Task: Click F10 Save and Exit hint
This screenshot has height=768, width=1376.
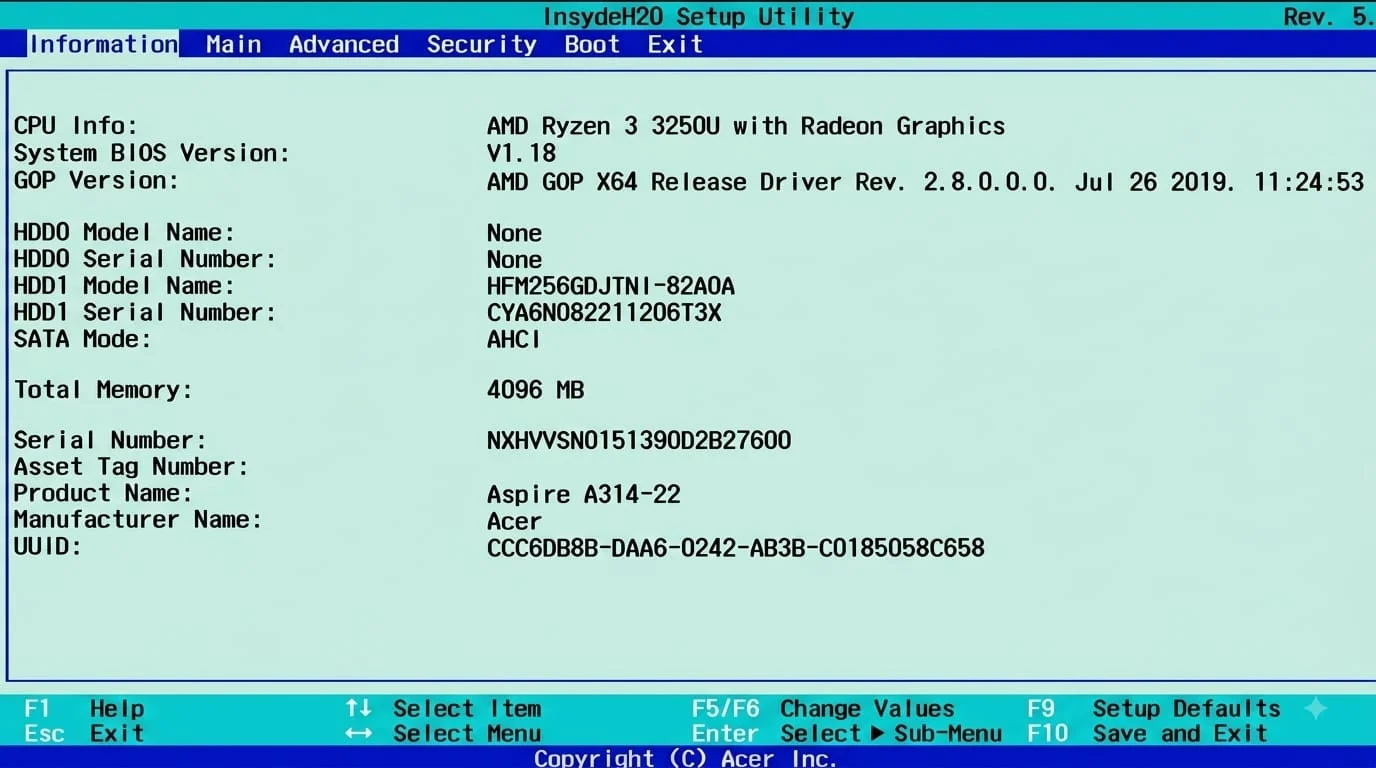Action: click(x=1147, y=733)
